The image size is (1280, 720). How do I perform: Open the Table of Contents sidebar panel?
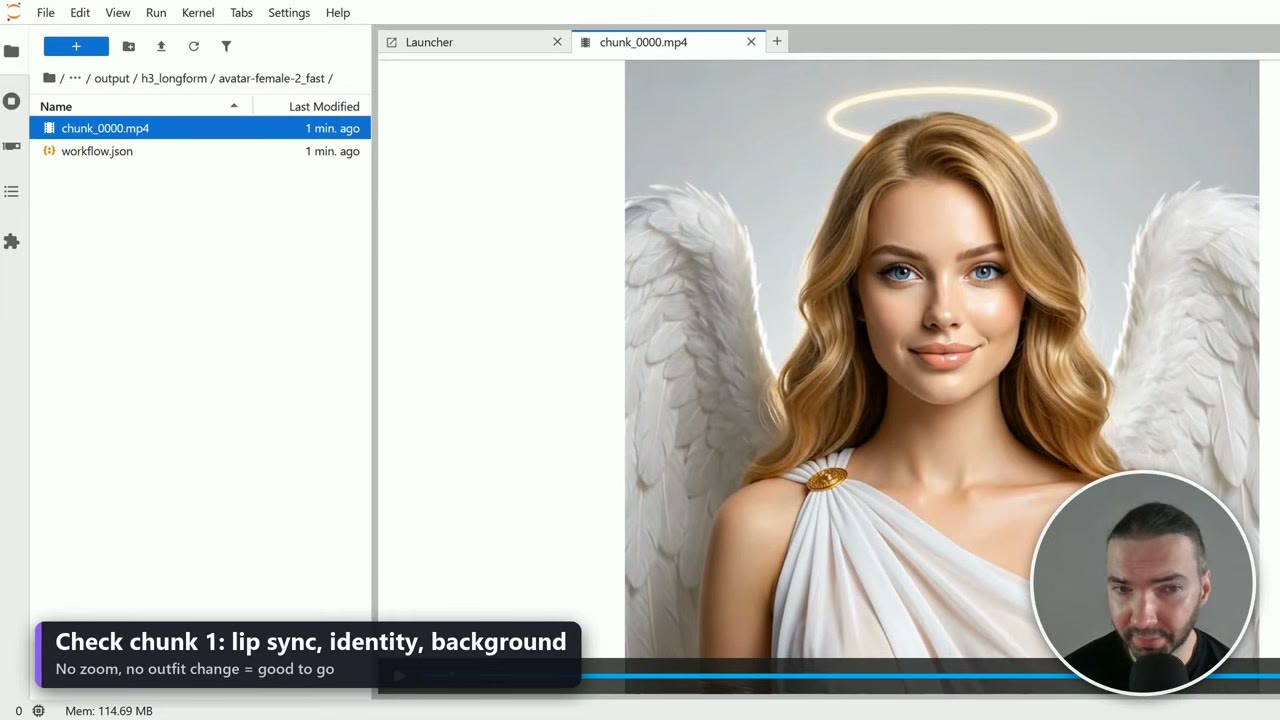(12, 191)
